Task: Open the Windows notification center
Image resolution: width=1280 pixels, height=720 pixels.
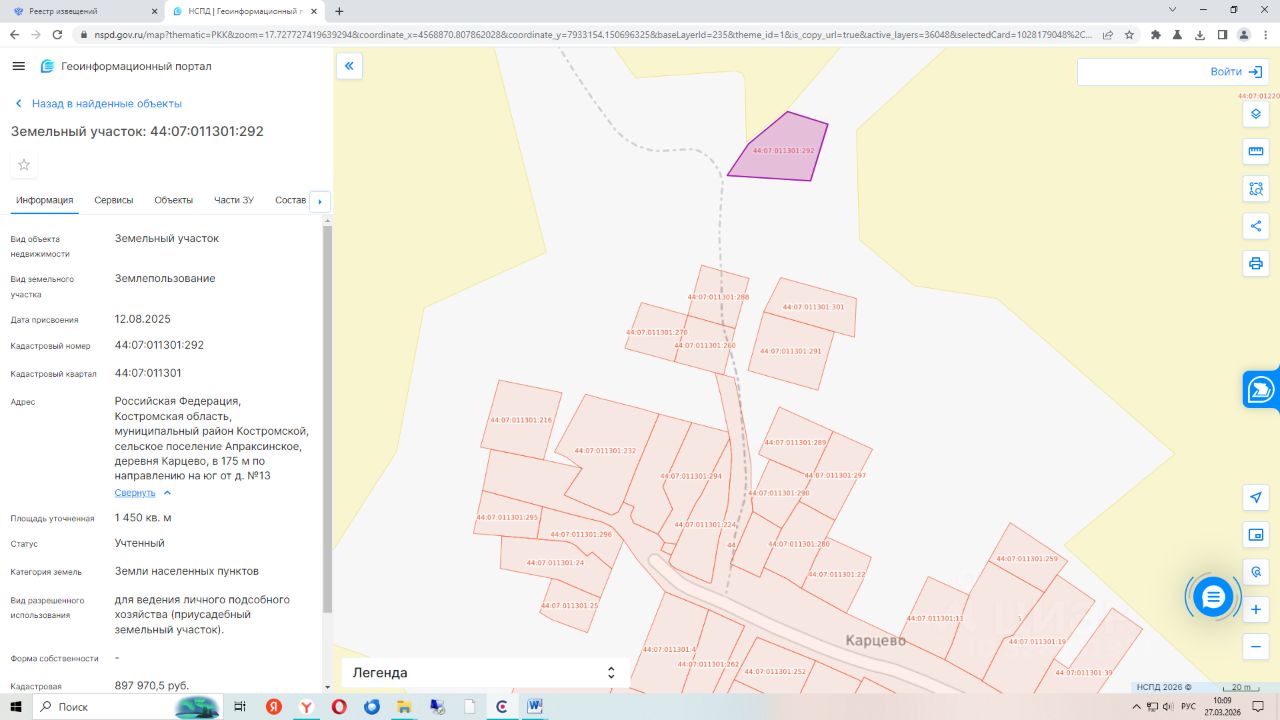Action: tap(1259, 706)
